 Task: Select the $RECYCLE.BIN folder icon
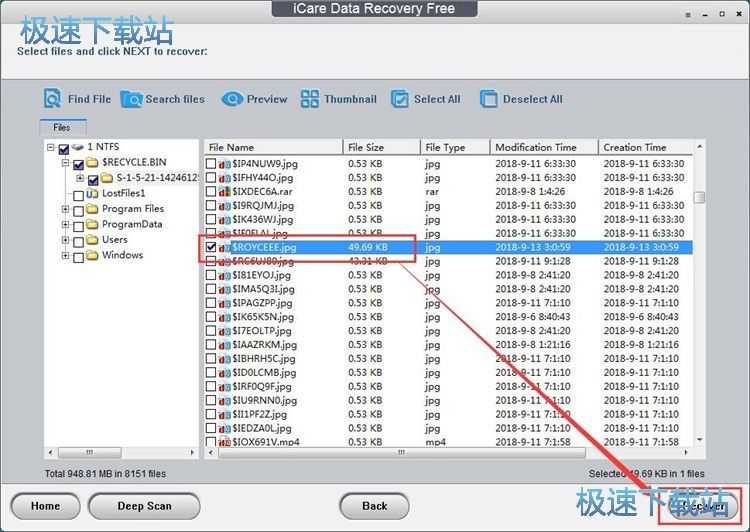pos(92,162)
